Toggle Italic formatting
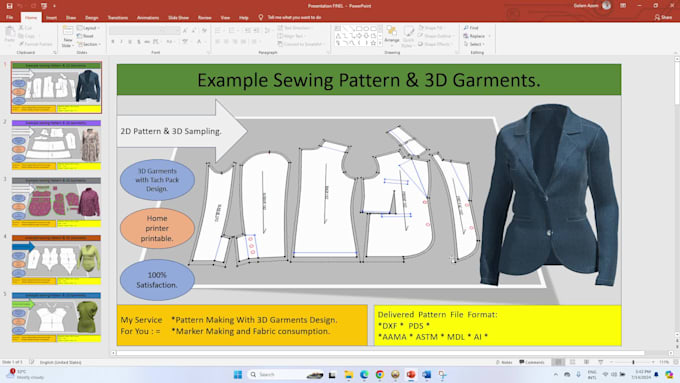680x383 pixels. (121, 42)
